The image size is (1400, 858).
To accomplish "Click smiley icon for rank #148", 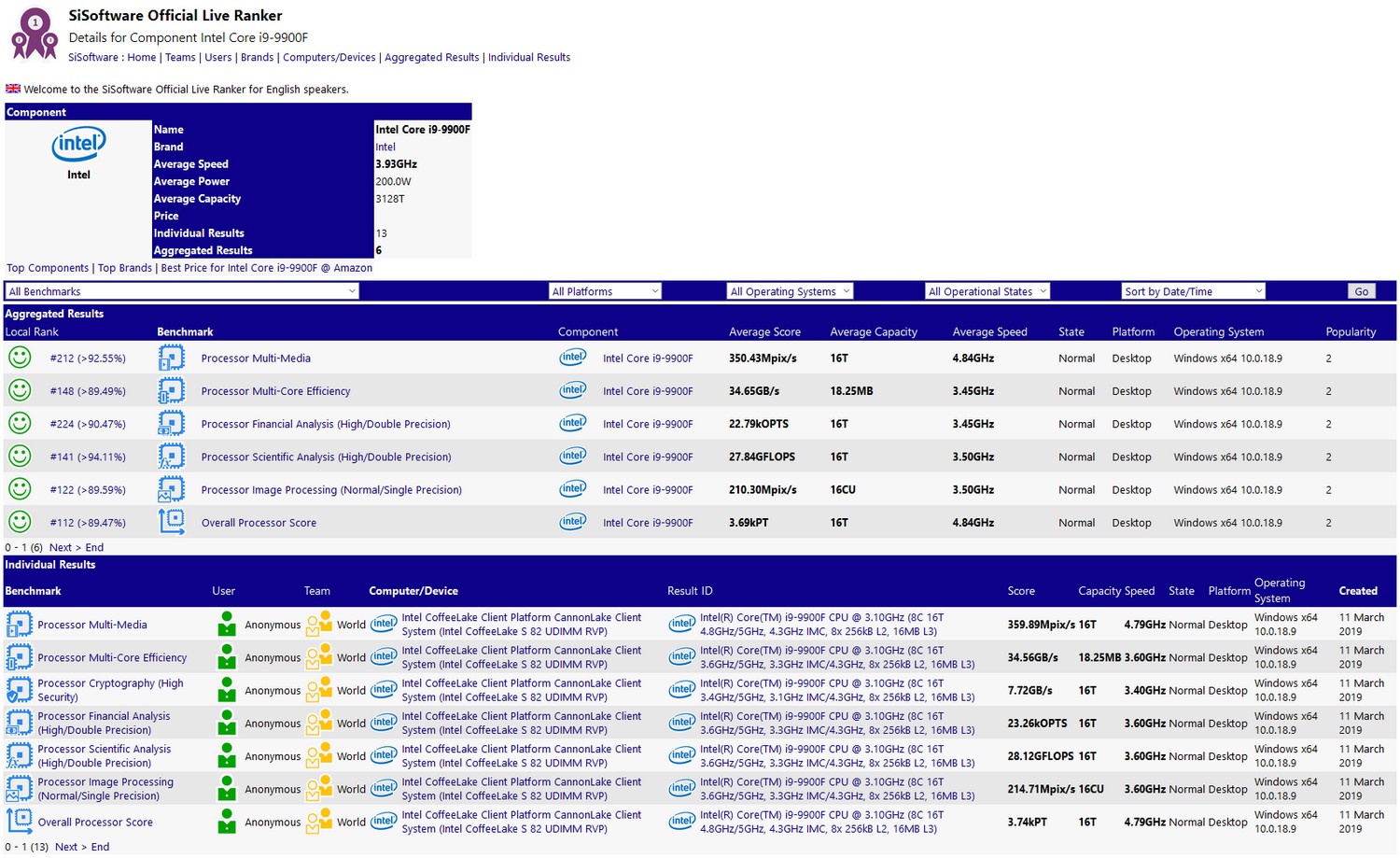I will click(20, 390).
